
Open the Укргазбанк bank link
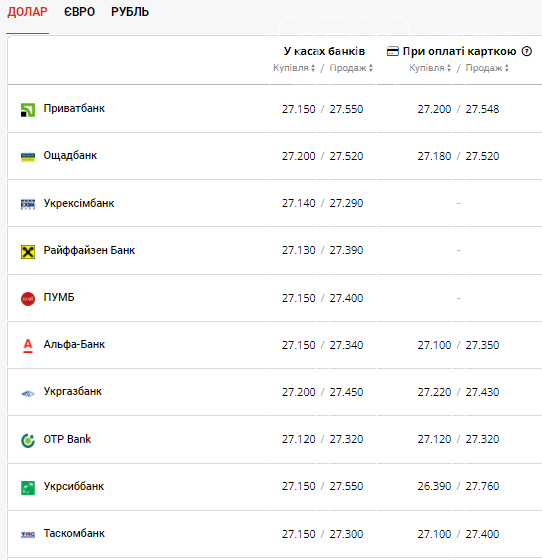(x=72, y=391)
